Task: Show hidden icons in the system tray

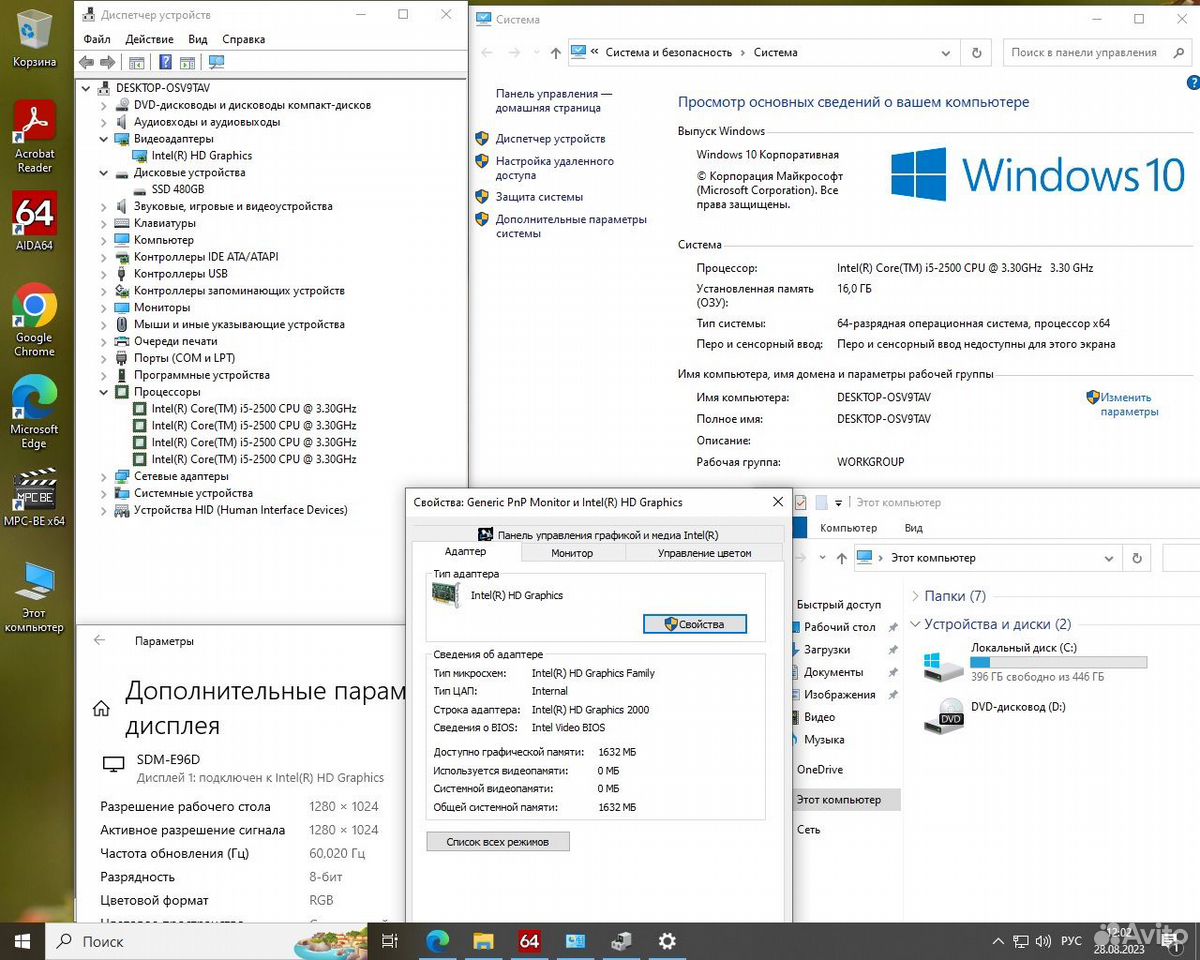Action: pyautogui.click(x=996, y=942)
